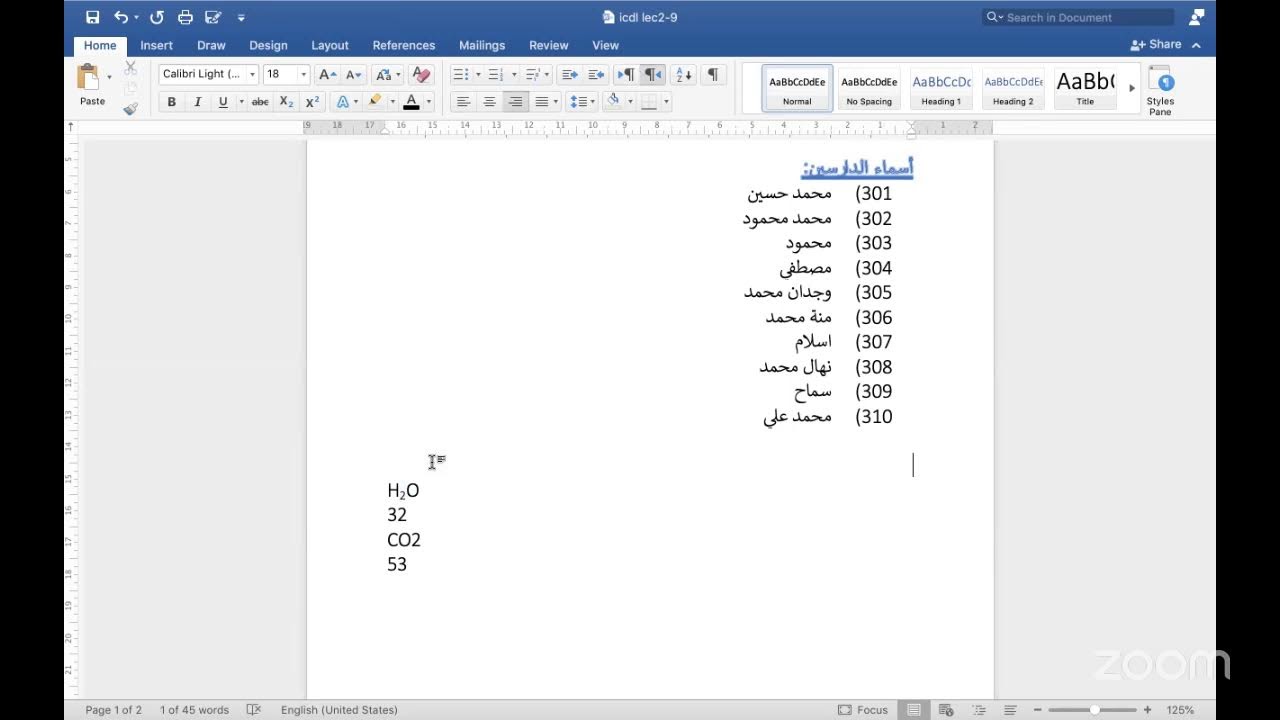The width and height of the screenshot is (1280, 720).
Task: Click the 125% zoom level
Action: 1180,710
